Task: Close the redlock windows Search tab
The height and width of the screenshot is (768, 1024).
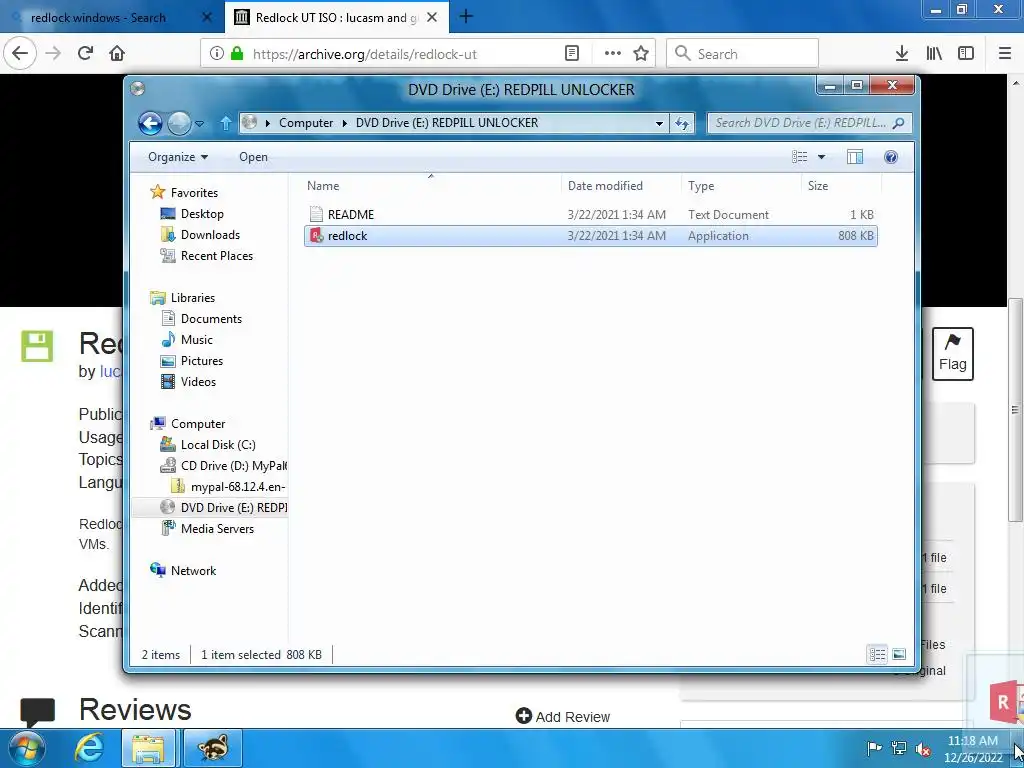Action: tap(207, 18)
